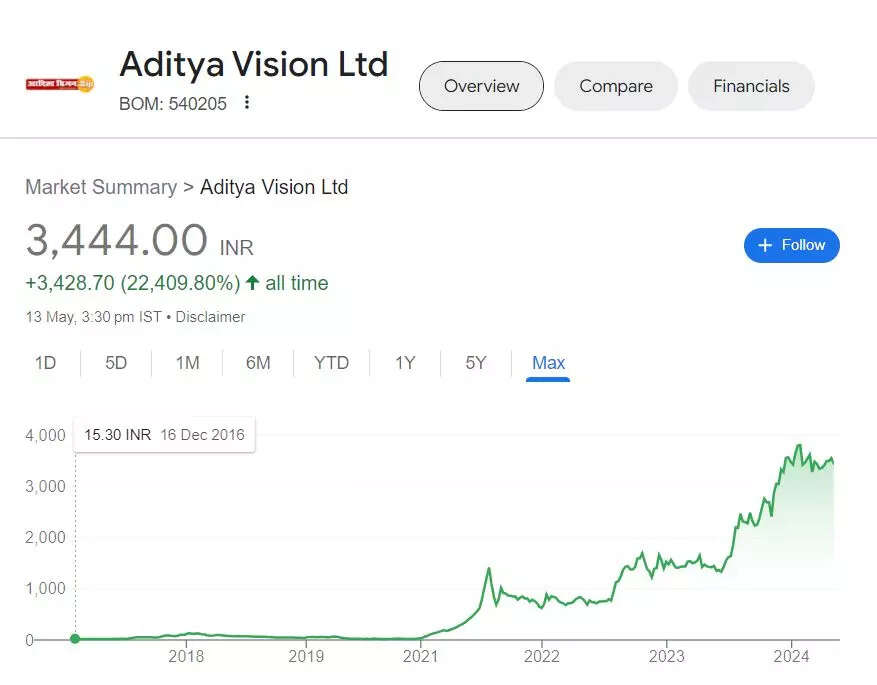The width and height of the screenshot is (877, 685).
Task: Click the Follow button
Action: pos(791,245)
